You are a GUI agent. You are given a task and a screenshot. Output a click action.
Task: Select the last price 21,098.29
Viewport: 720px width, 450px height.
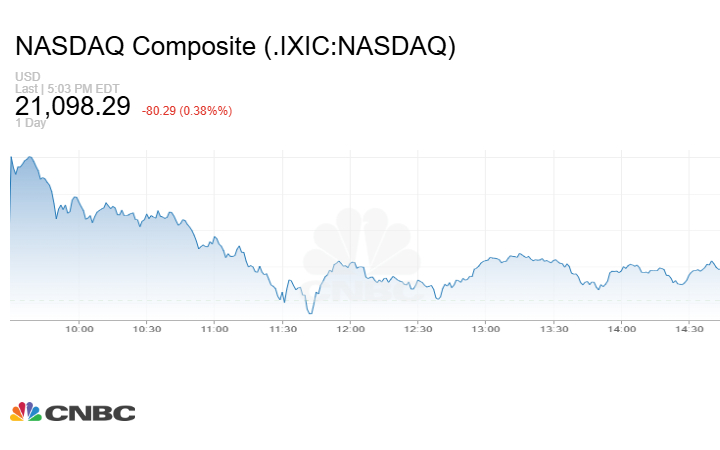(73, 105)
